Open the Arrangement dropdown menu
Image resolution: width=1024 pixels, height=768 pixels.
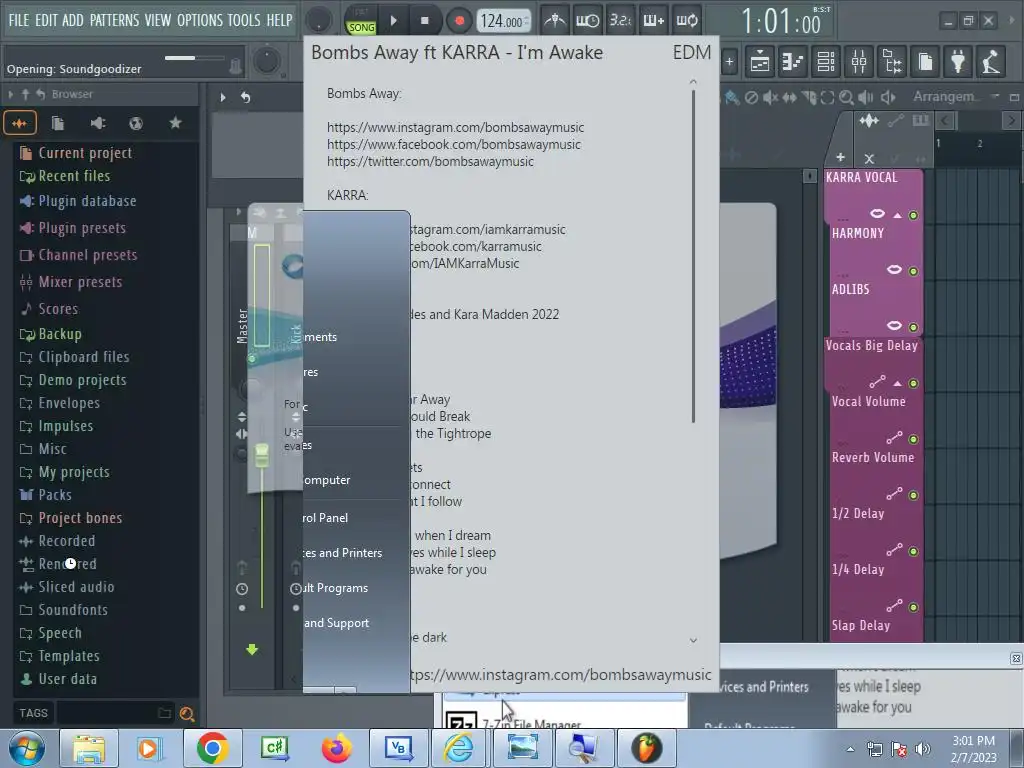pyautogui.click(x=995, y=97)
